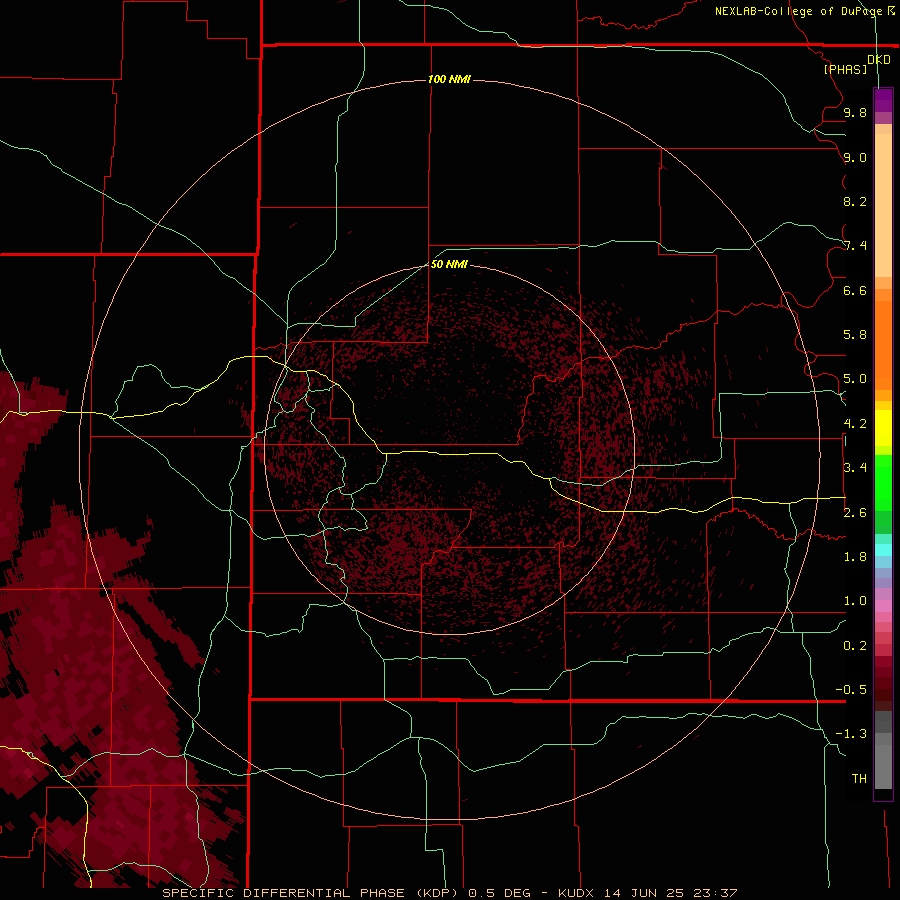Click the 50 NMI range ring label
This screenshot has height=900, width=900.
point(449,264)
